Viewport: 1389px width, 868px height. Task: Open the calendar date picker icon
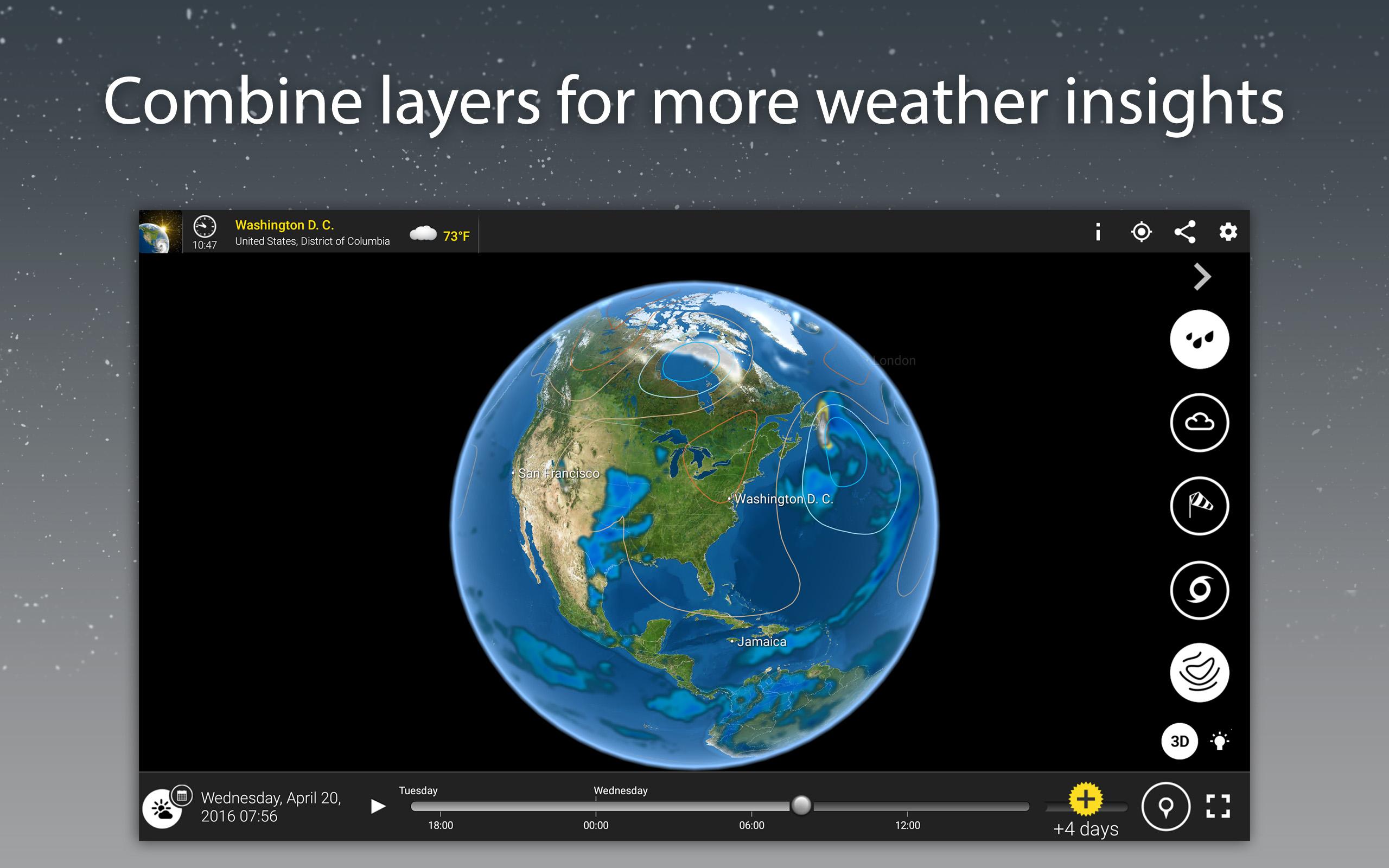[x=182, y=796]
